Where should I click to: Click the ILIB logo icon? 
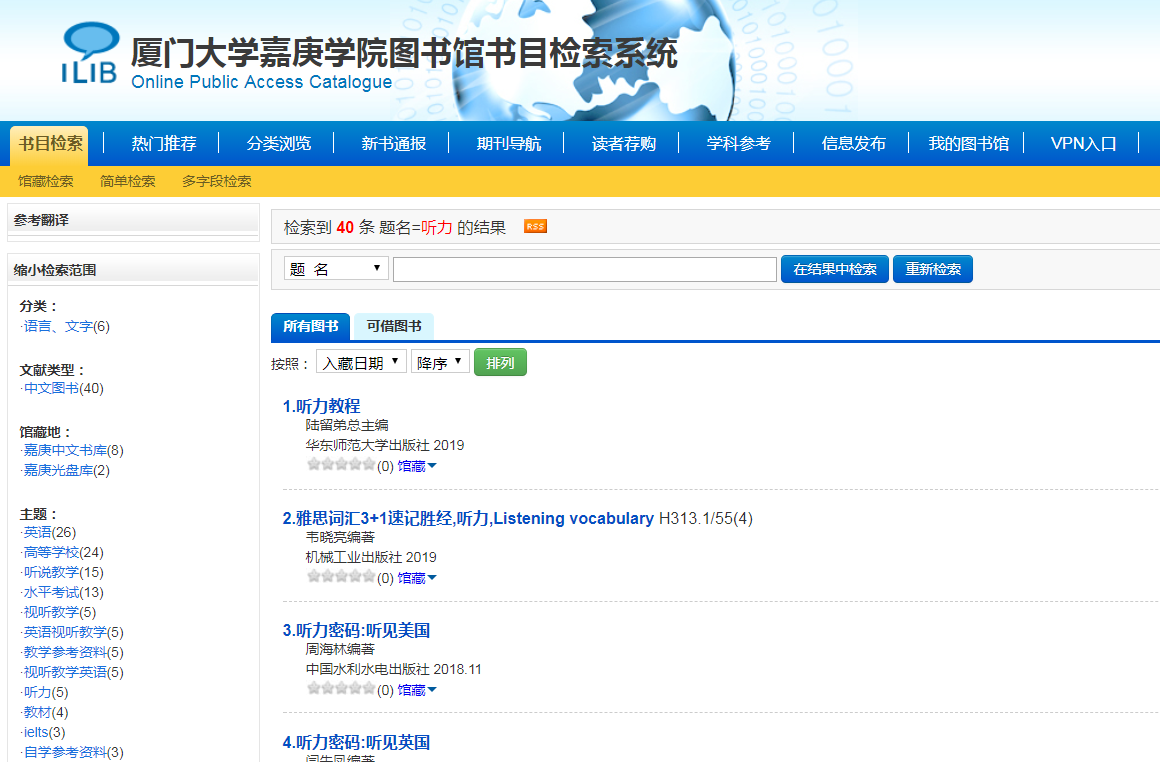tap(89, 53)
